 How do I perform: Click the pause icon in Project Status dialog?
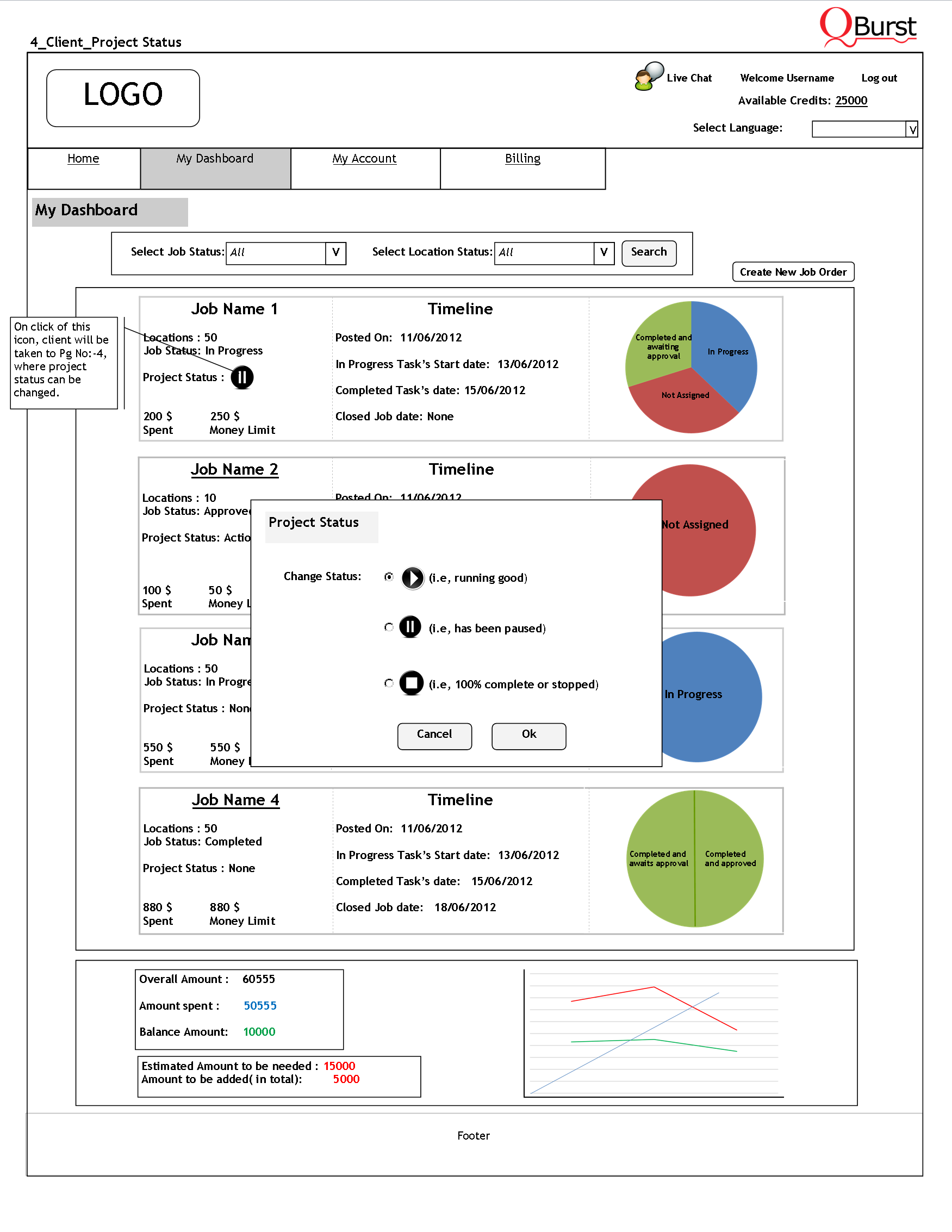[x=410, y=627]
